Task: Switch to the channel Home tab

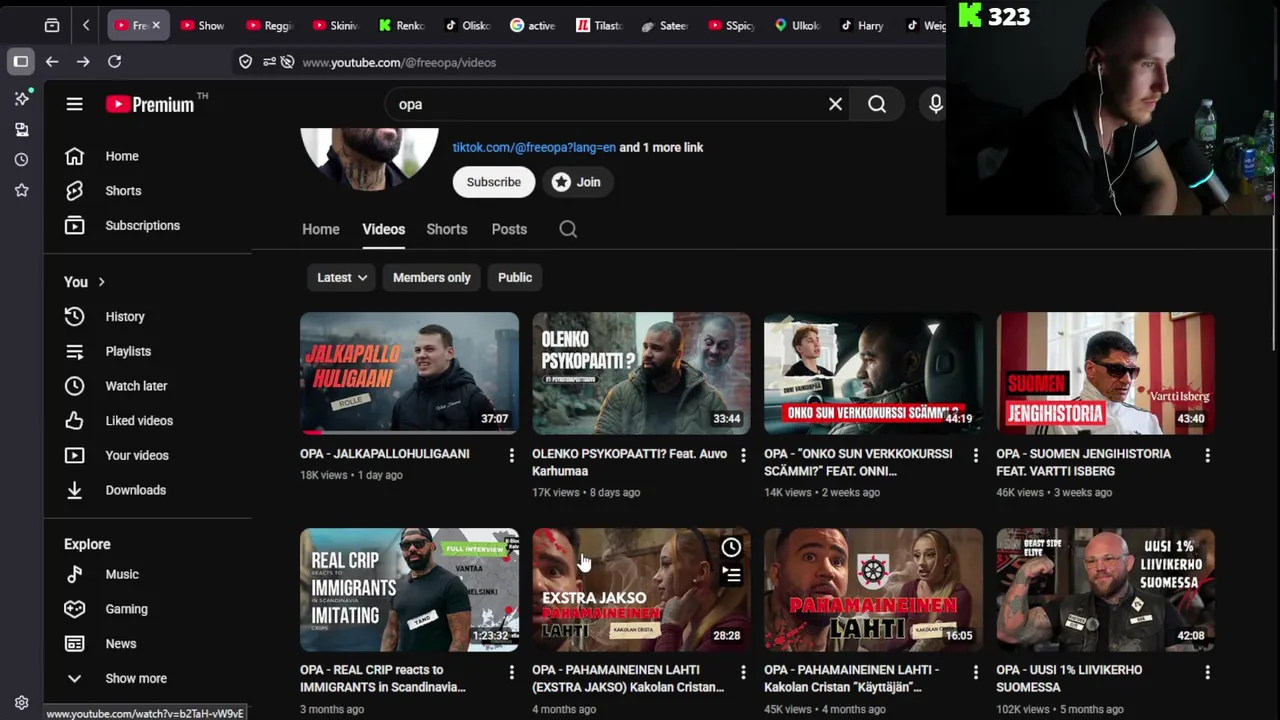Action: (x=321, y=229)
